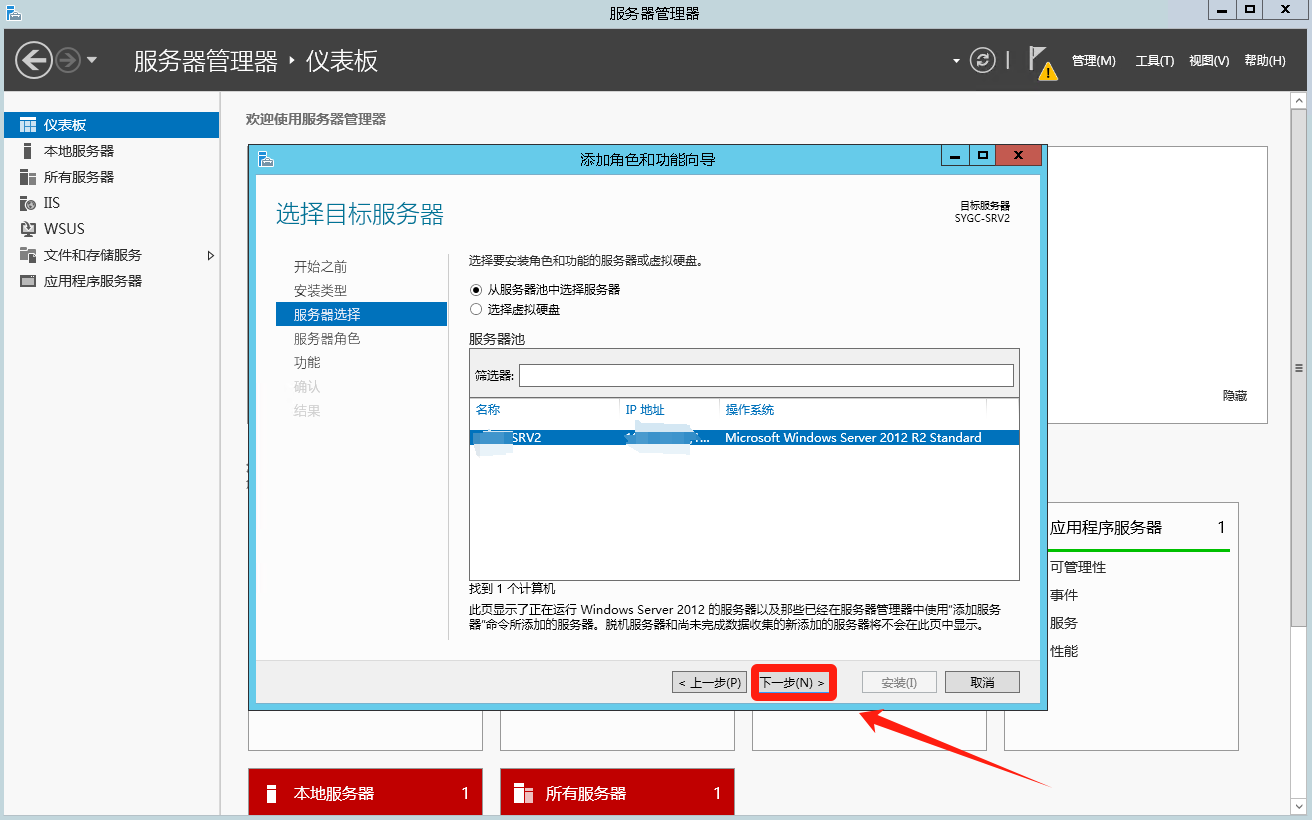
Task: Open the Manage (管理) menu
Action: pos(1093,61)
